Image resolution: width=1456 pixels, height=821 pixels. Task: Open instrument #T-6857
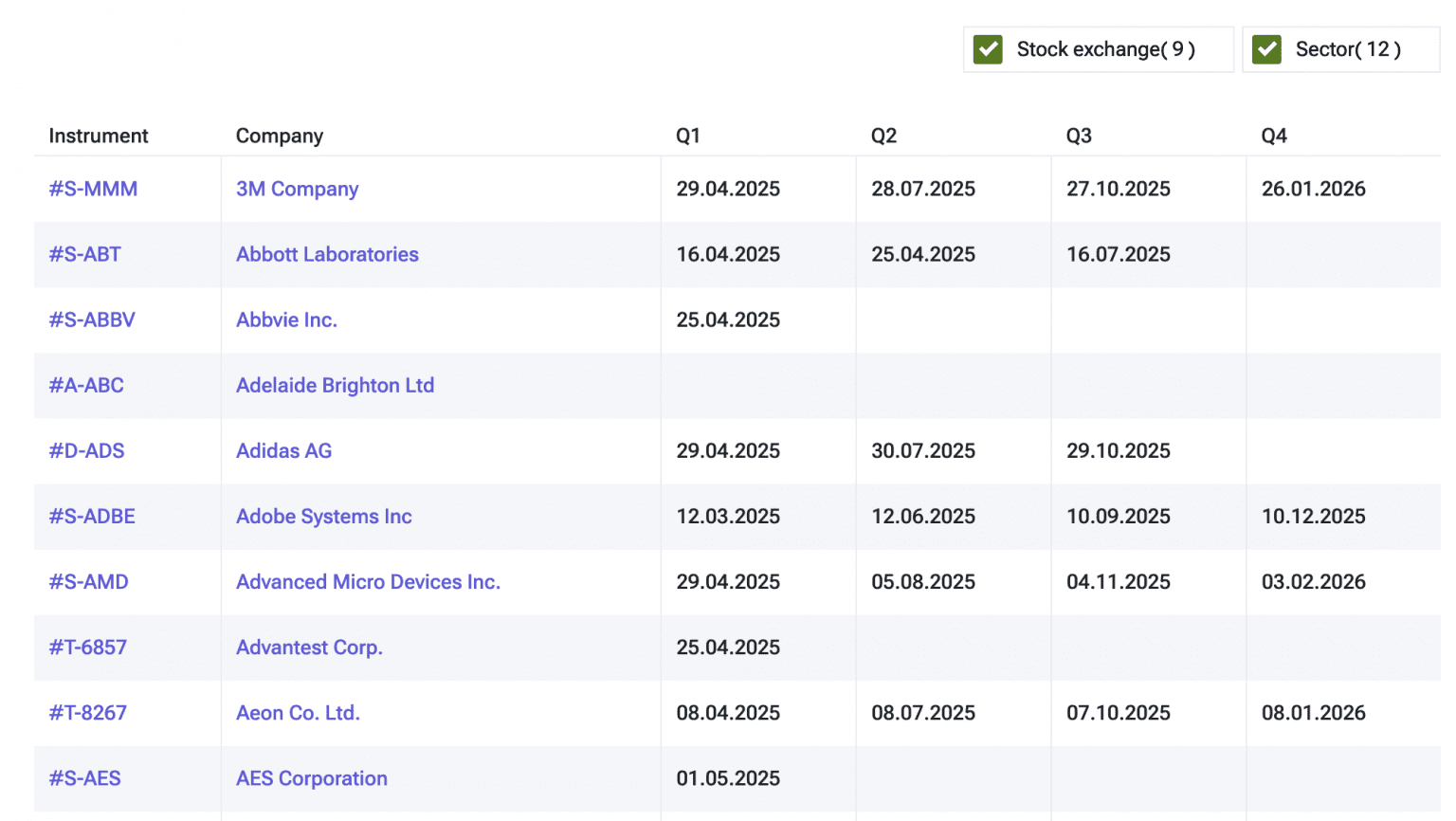pyautogui.click(x=87, y=647)
